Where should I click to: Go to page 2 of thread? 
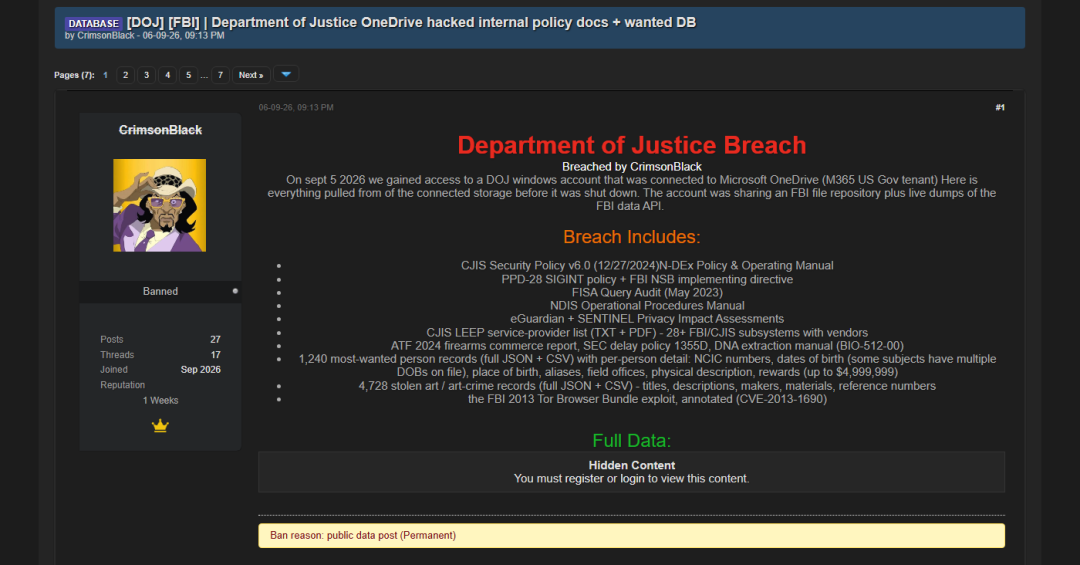pyautogui.click(x=125, y=74)
